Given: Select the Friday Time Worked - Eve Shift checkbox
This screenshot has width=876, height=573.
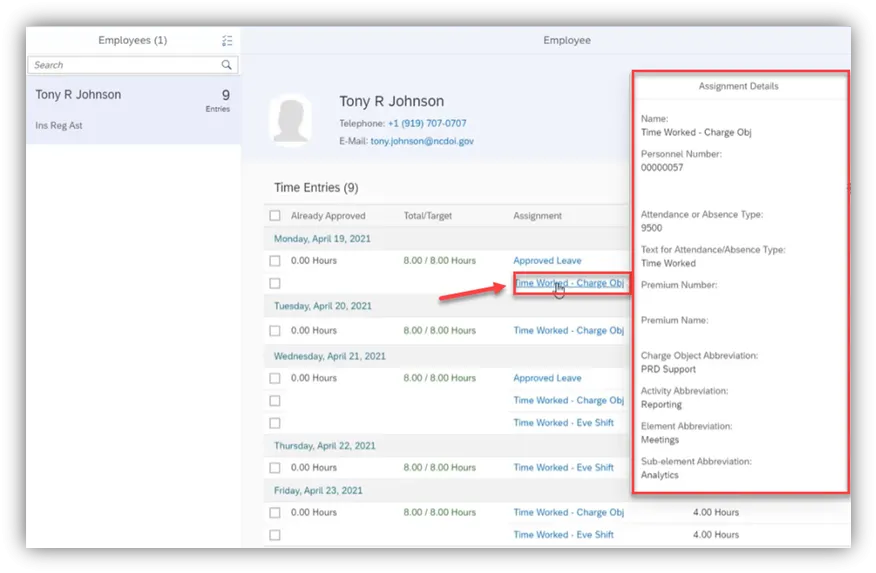Looking at the screenshot, I should [x=275, y=535].
